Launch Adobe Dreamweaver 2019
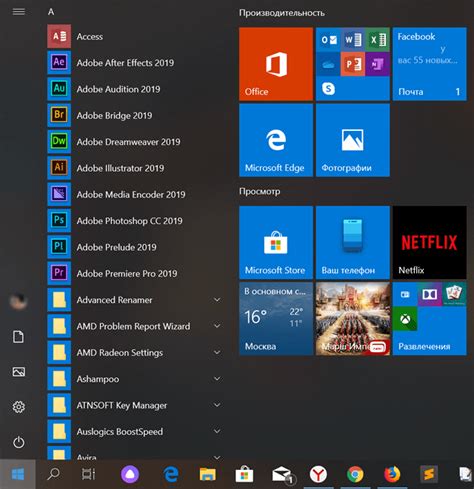 pyautogui.click(x=135, y=142)
